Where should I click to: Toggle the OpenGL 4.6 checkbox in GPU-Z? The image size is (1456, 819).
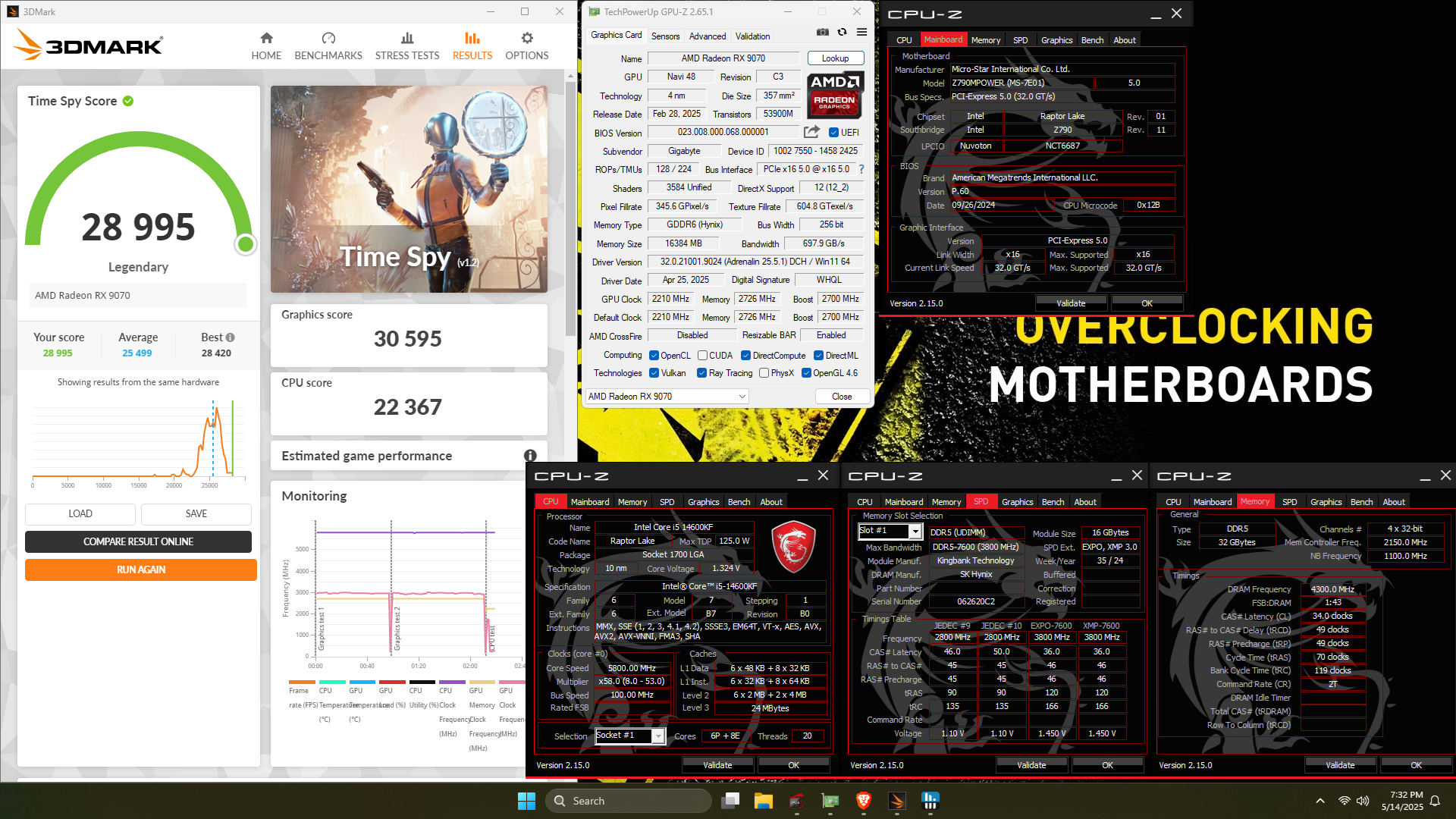pos(806,373)
